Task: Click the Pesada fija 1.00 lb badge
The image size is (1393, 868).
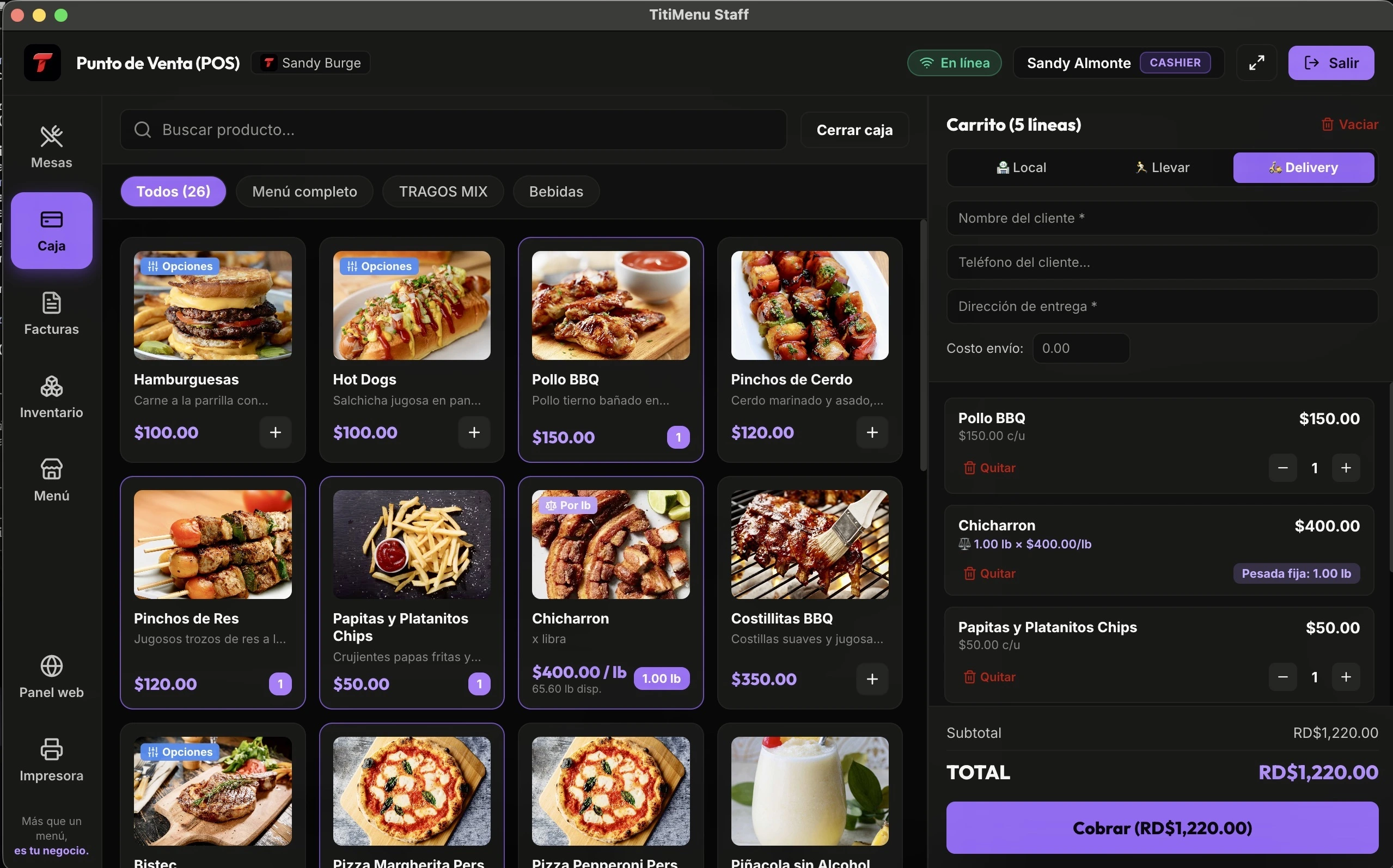Action: (x=1296, y=573)
